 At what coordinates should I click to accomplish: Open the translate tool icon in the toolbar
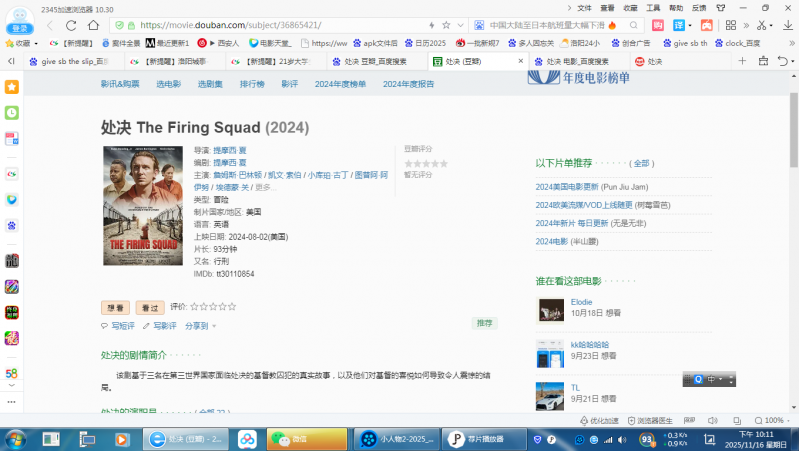tap(679, 25)
